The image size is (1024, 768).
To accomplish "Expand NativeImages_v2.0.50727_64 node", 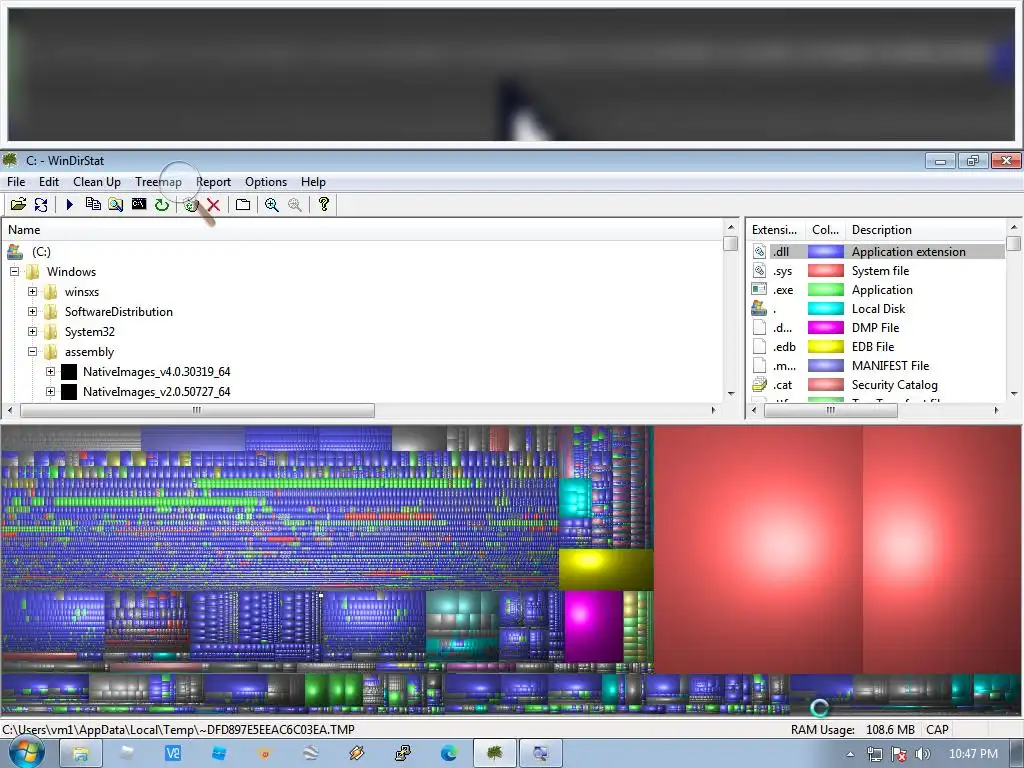I will pos(50,392).
